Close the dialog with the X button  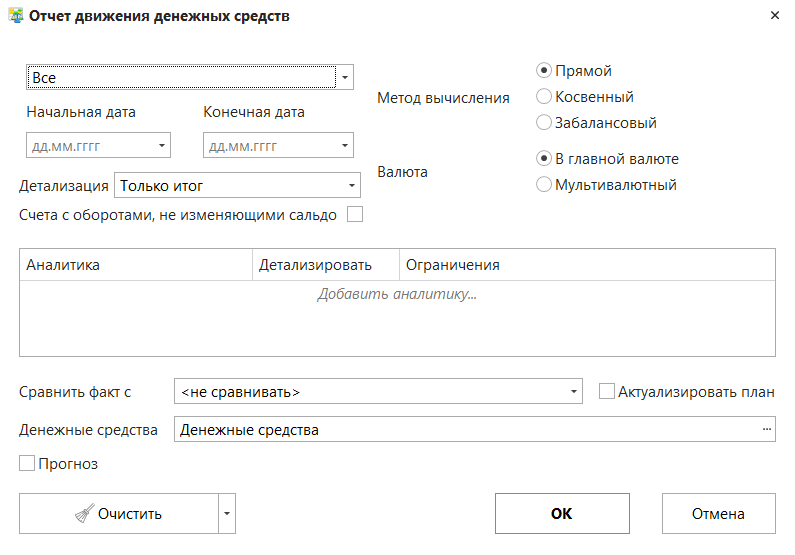(x=774, y=16)
